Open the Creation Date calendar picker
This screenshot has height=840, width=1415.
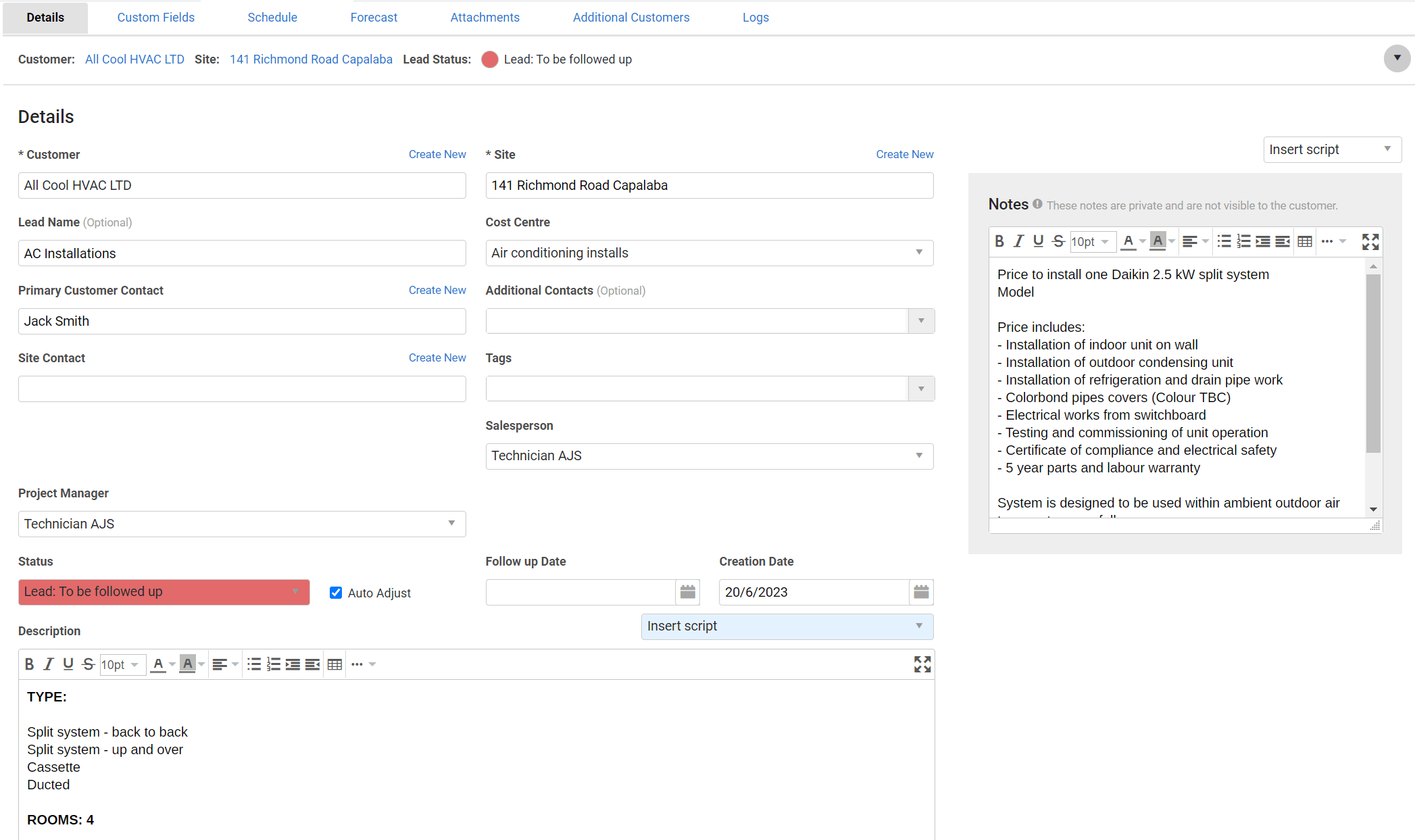click(921, 592)
